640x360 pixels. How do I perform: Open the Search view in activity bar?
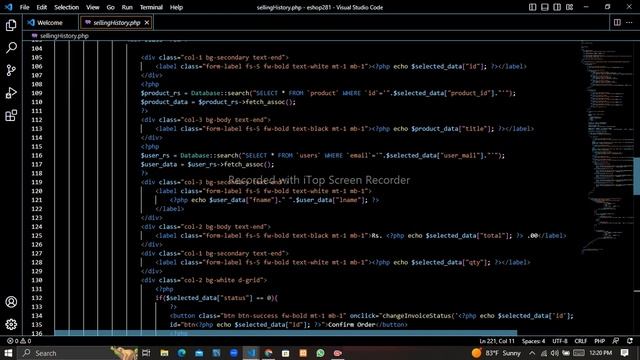(x=11, y=48)
